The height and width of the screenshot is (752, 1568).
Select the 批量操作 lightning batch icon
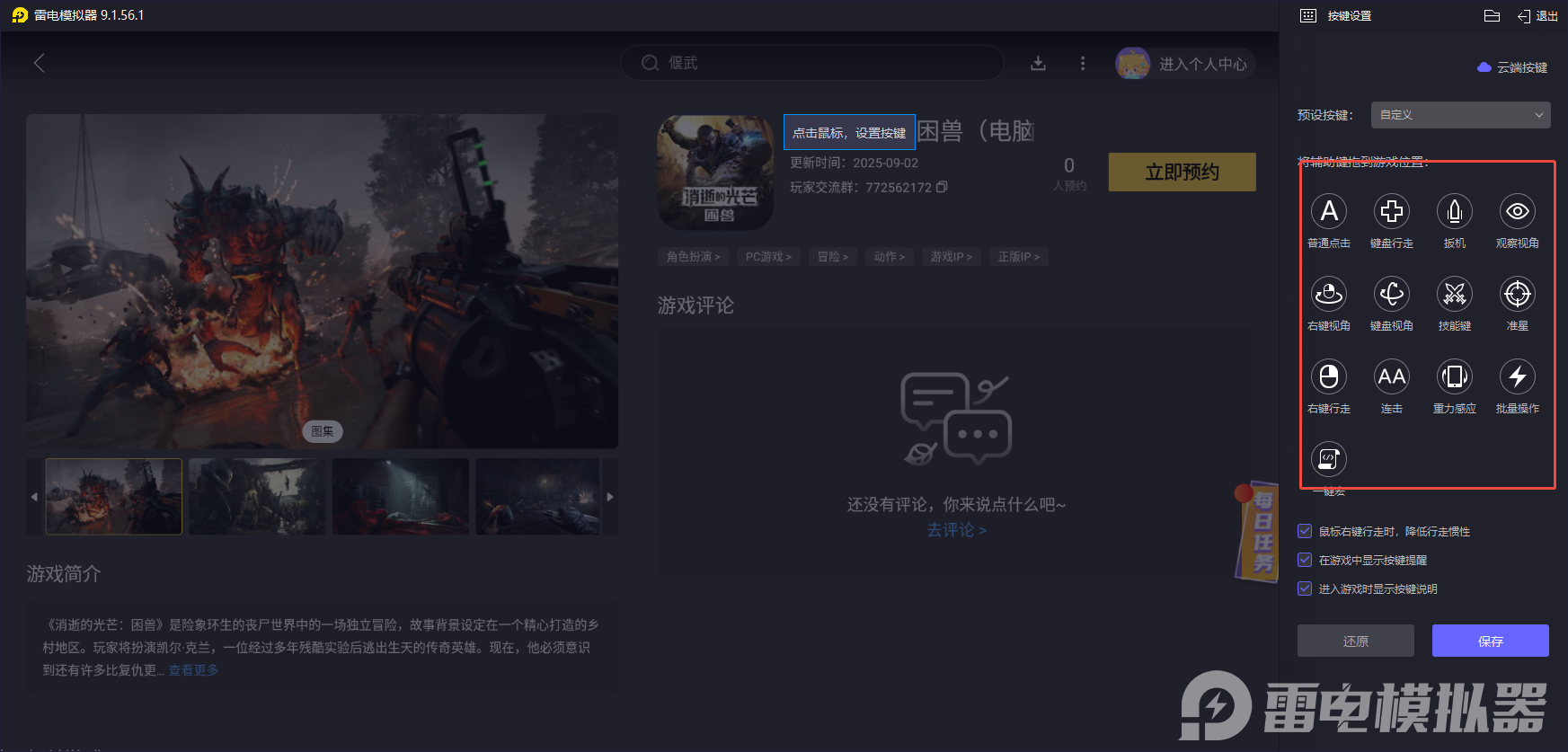[1518, 376]
